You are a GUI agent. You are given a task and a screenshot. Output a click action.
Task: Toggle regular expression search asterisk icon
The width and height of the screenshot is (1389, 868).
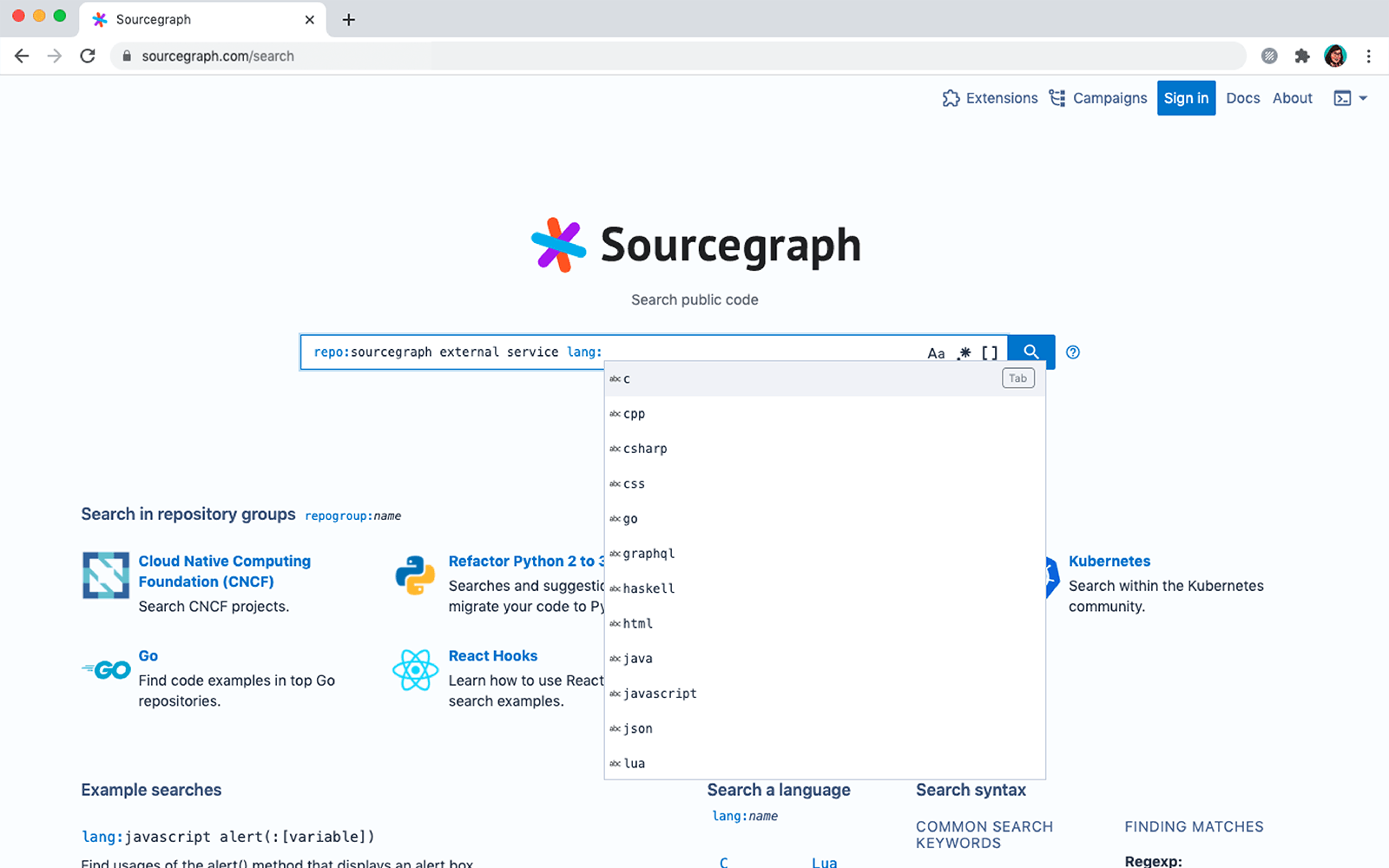tap(964, 353)
